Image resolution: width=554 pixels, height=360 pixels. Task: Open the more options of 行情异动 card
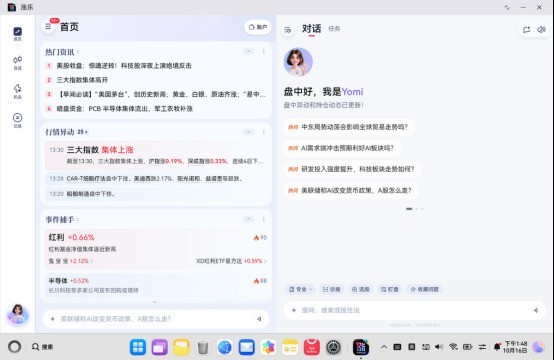(x=264, y=132)
